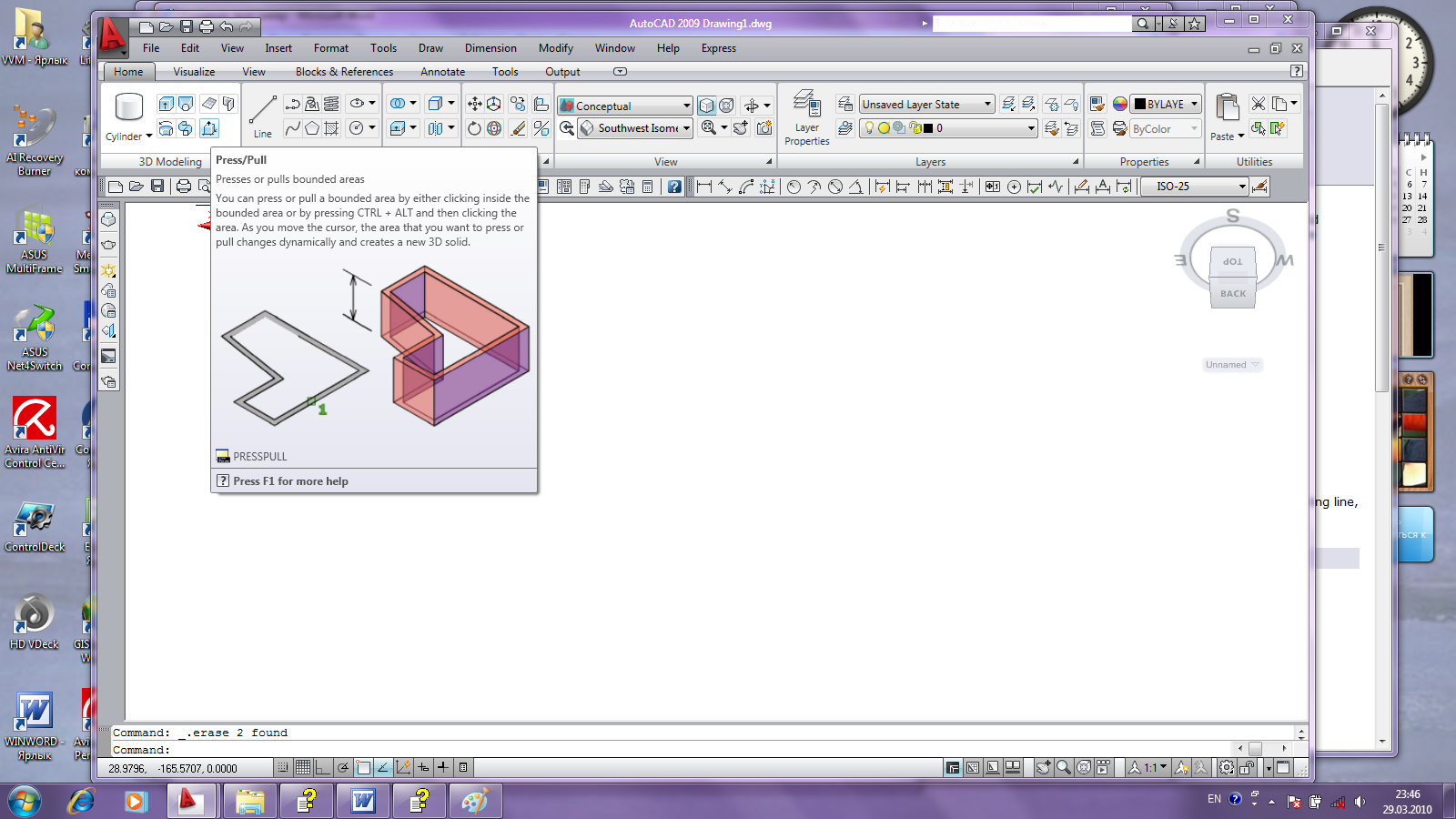
Task: Open the Dimension menu
Action: point(490,48)
